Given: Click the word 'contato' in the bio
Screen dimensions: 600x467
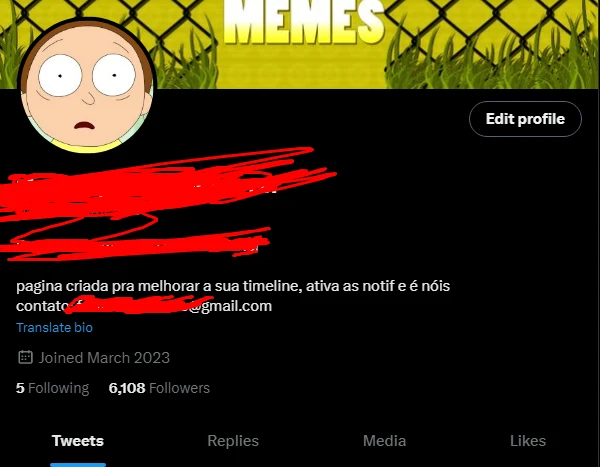Looking at the screenshot, I should pyautogui.click(x=41, y=306).
